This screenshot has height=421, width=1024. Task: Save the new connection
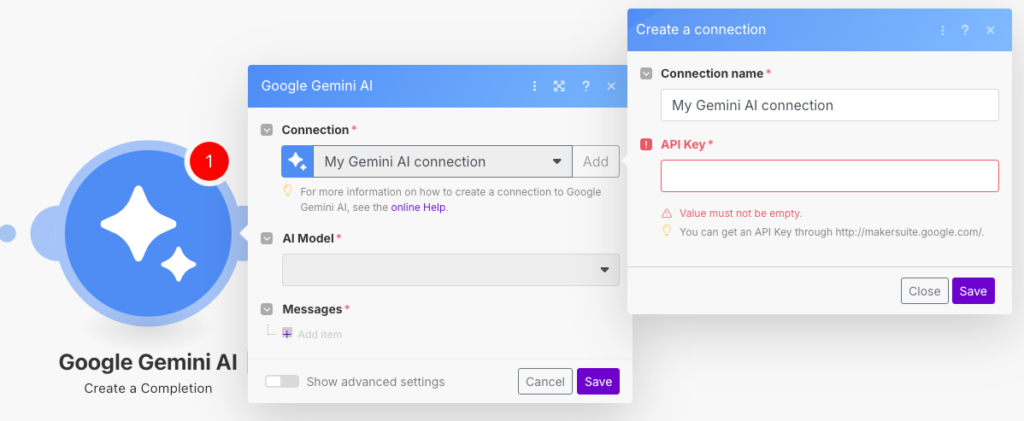[x=973, y=291]
